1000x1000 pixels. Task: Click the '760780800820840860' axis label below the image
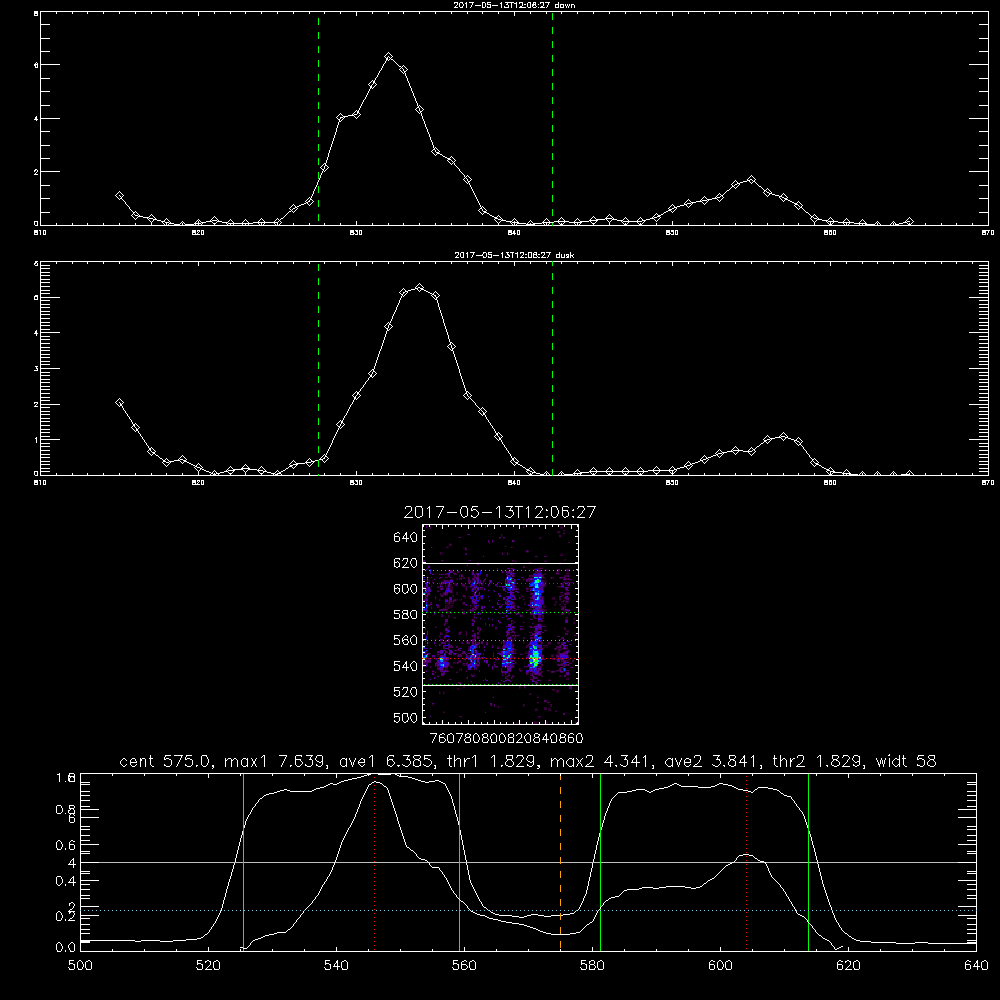click(506, 738)
